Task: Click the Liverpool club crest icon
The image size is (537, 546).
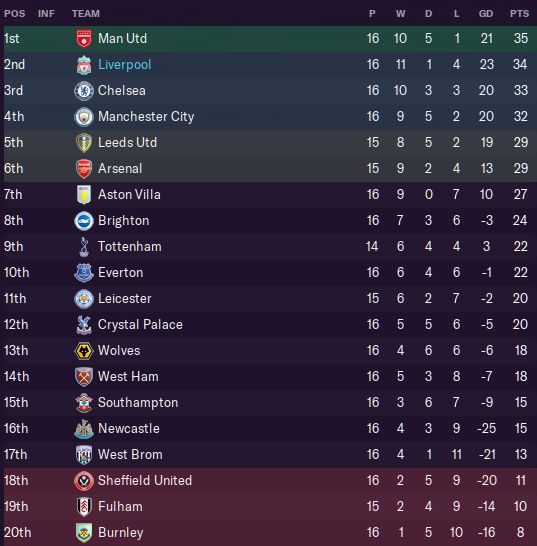Action: [x=84, y=65]
